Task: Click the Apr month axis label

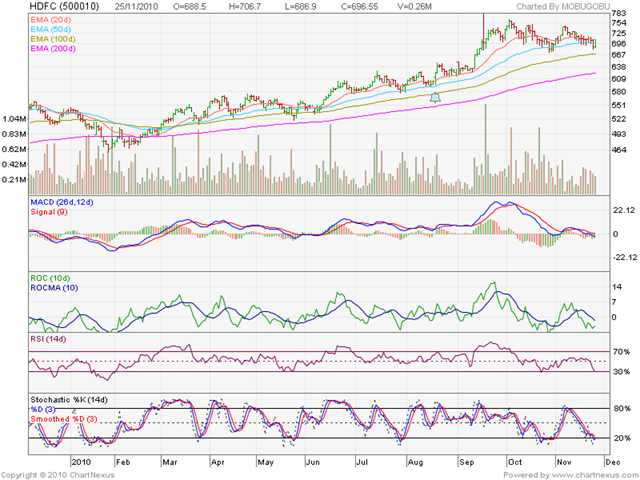Action: pos(218,462)
